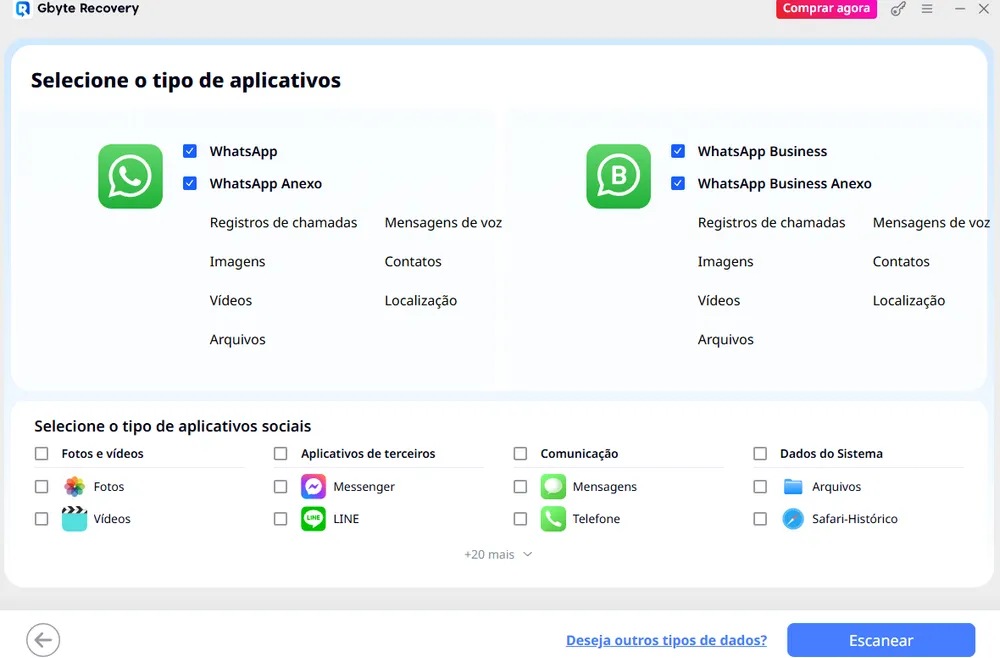The height and width of the screenshot is (658, 1000).
Task: Click the Vídeos teal filmstrip icon
Action: point(75,518)
